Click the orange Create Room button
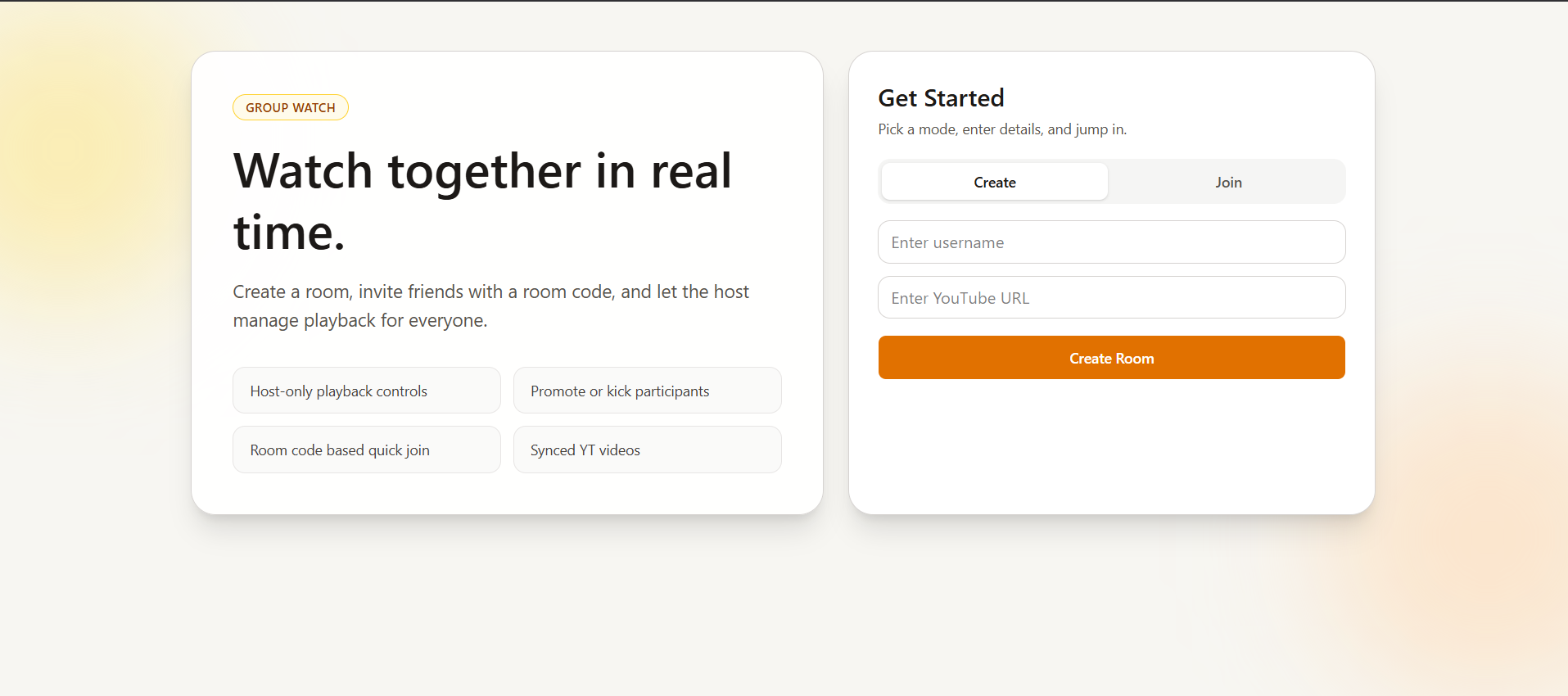 [x=1111, y=358]
